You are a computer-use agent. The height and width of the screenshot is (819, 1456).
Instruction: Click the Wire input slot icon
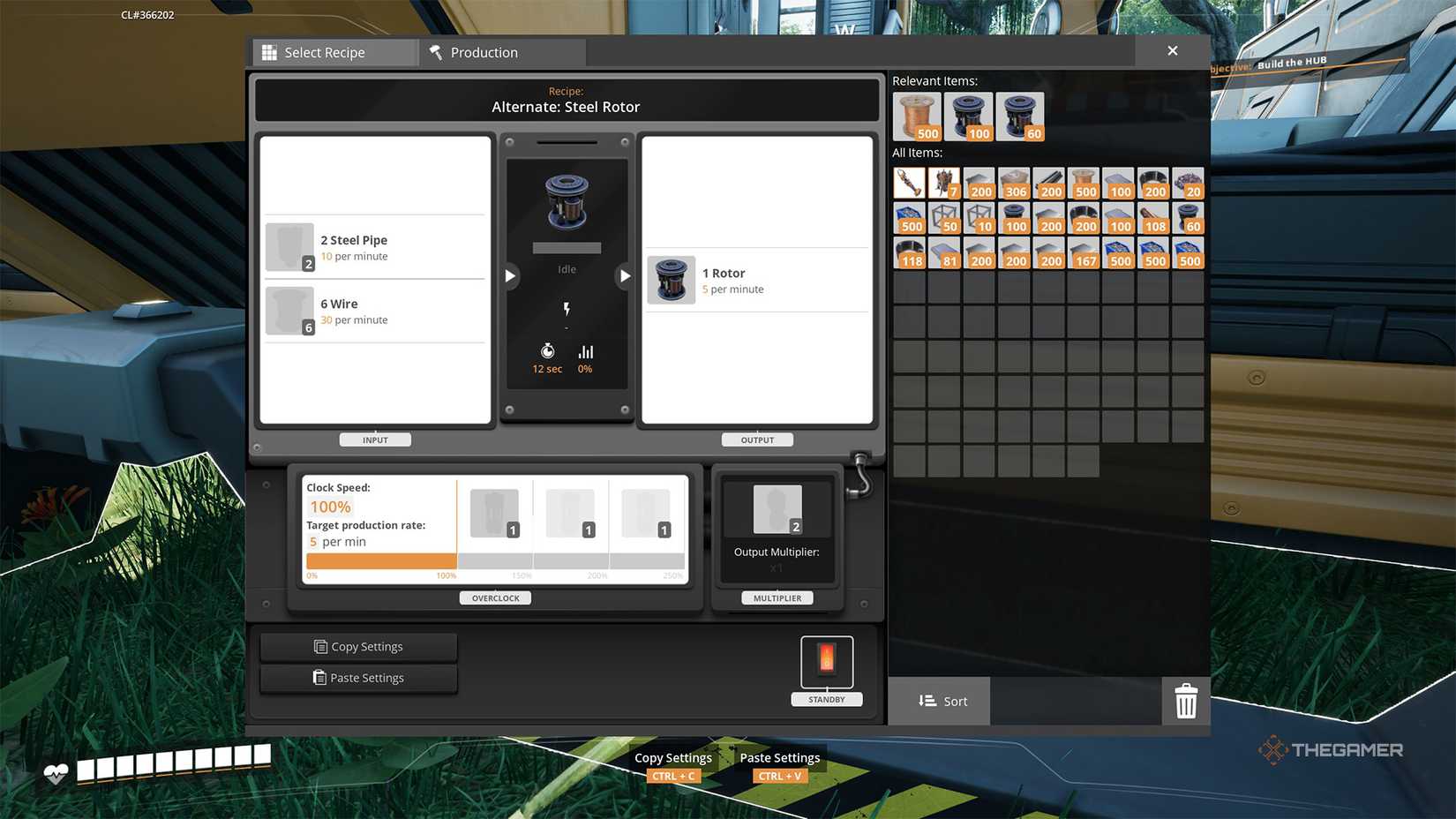pos(289,311)
